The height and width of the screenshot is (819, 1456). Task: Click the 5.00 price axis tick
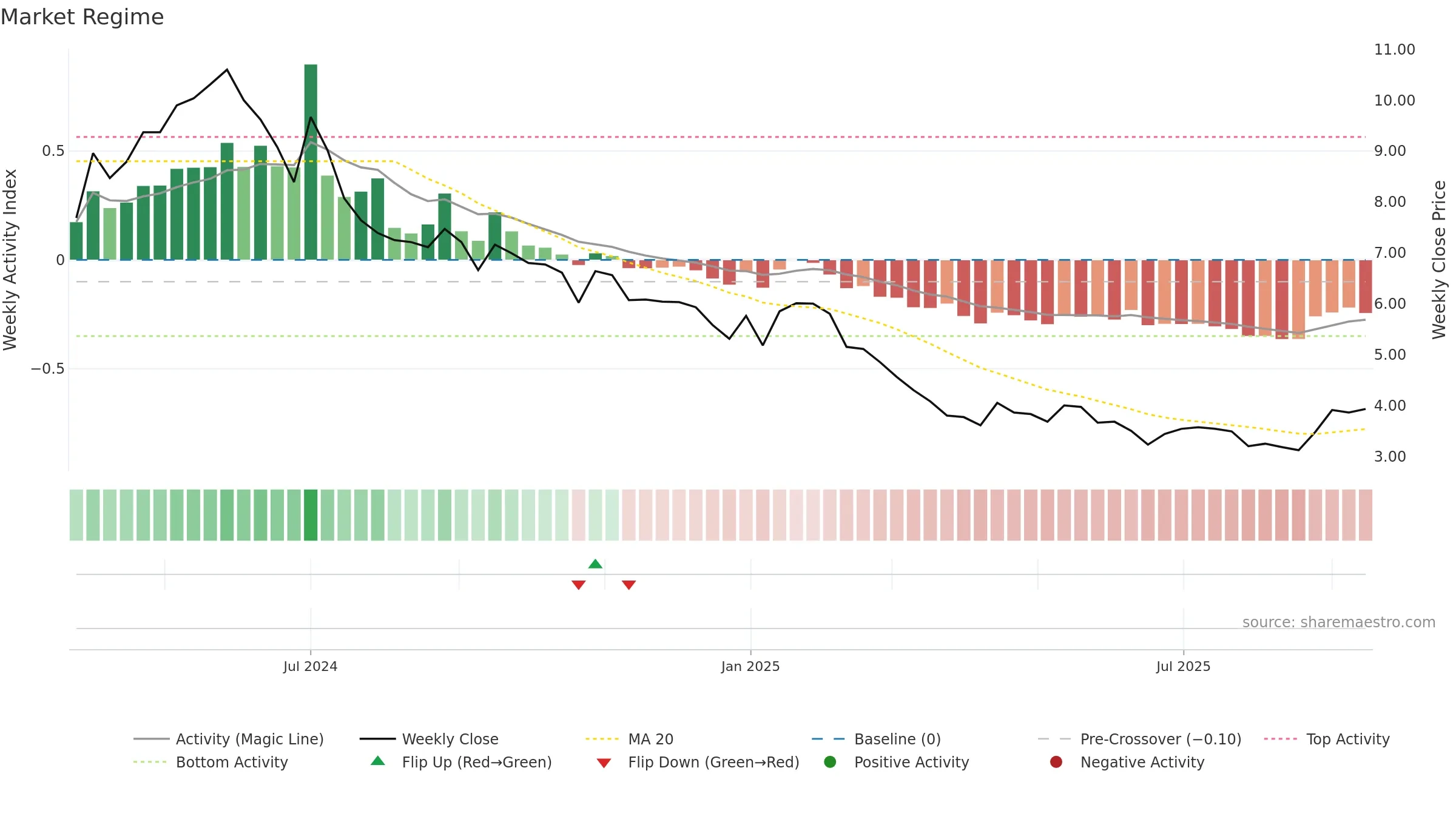coord(1390,354)
